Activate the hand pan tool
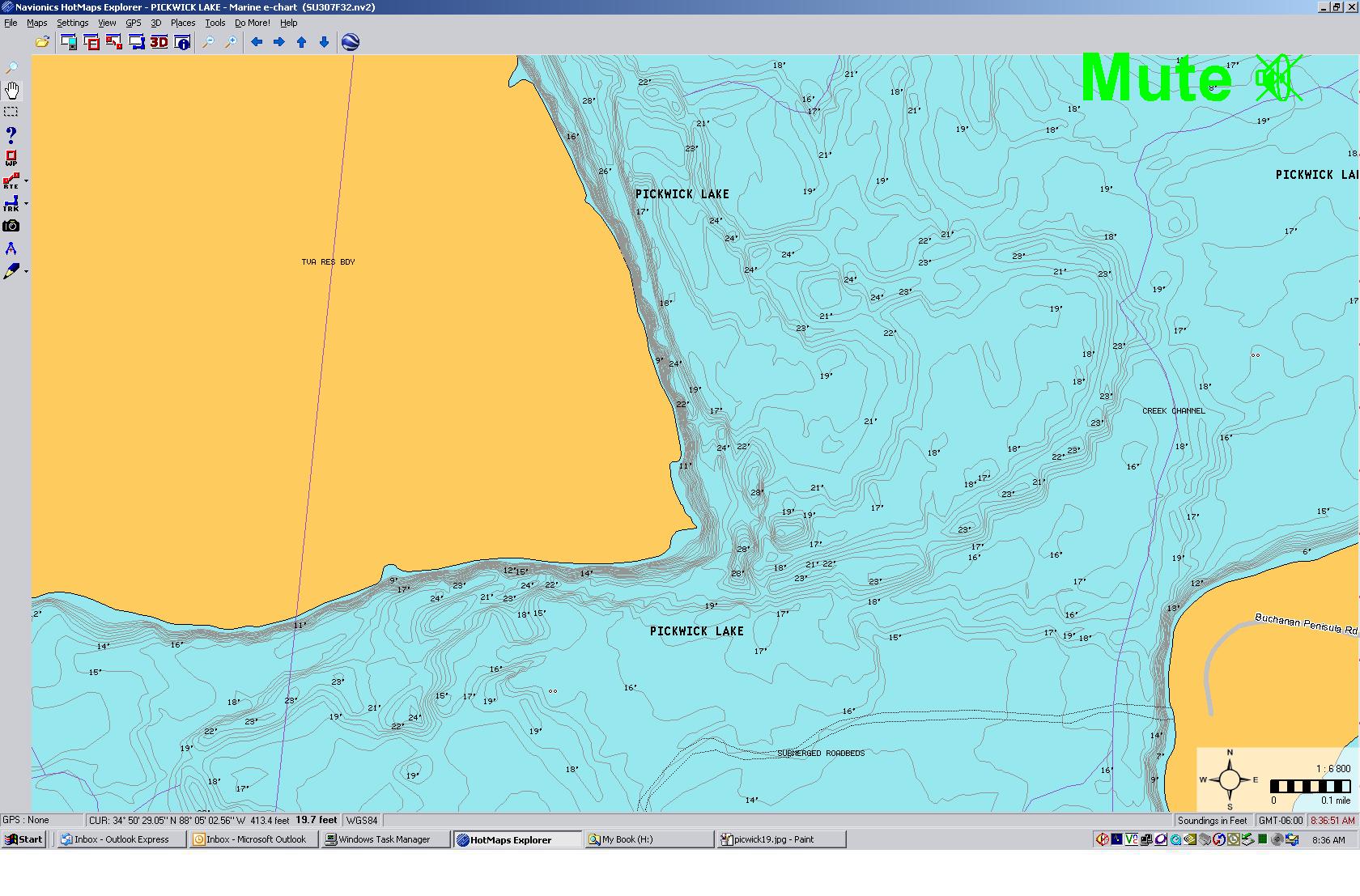Image resolution: width=1360 pixels, height=896 pixels. (11, 90)
